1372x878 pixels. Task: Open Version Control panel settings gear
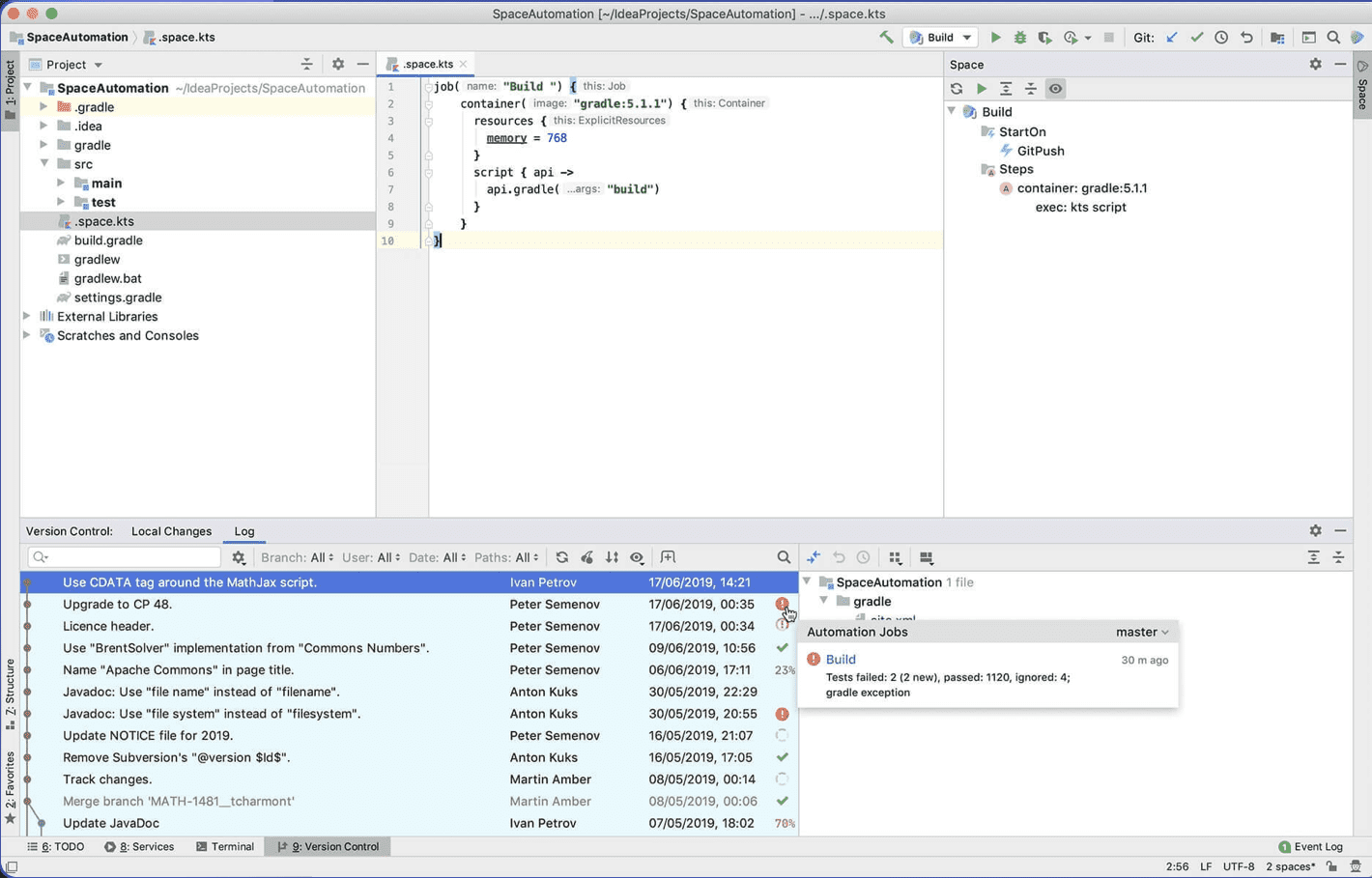[1315, 530]
